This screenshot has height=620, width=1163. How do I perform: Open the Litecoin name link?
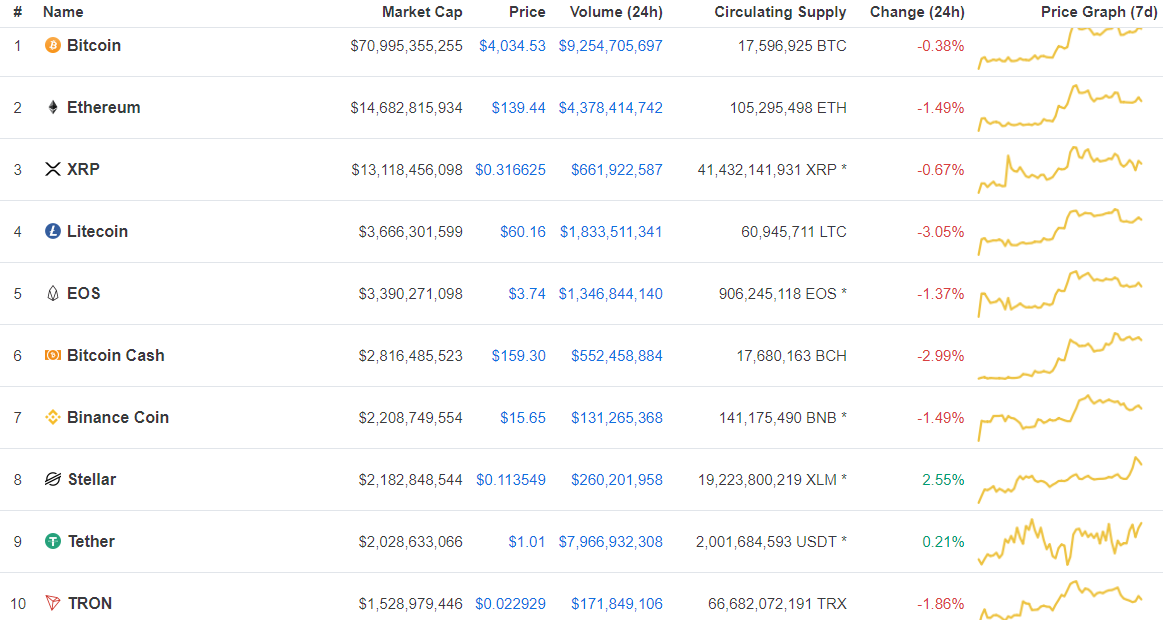[x=97, y=231]
